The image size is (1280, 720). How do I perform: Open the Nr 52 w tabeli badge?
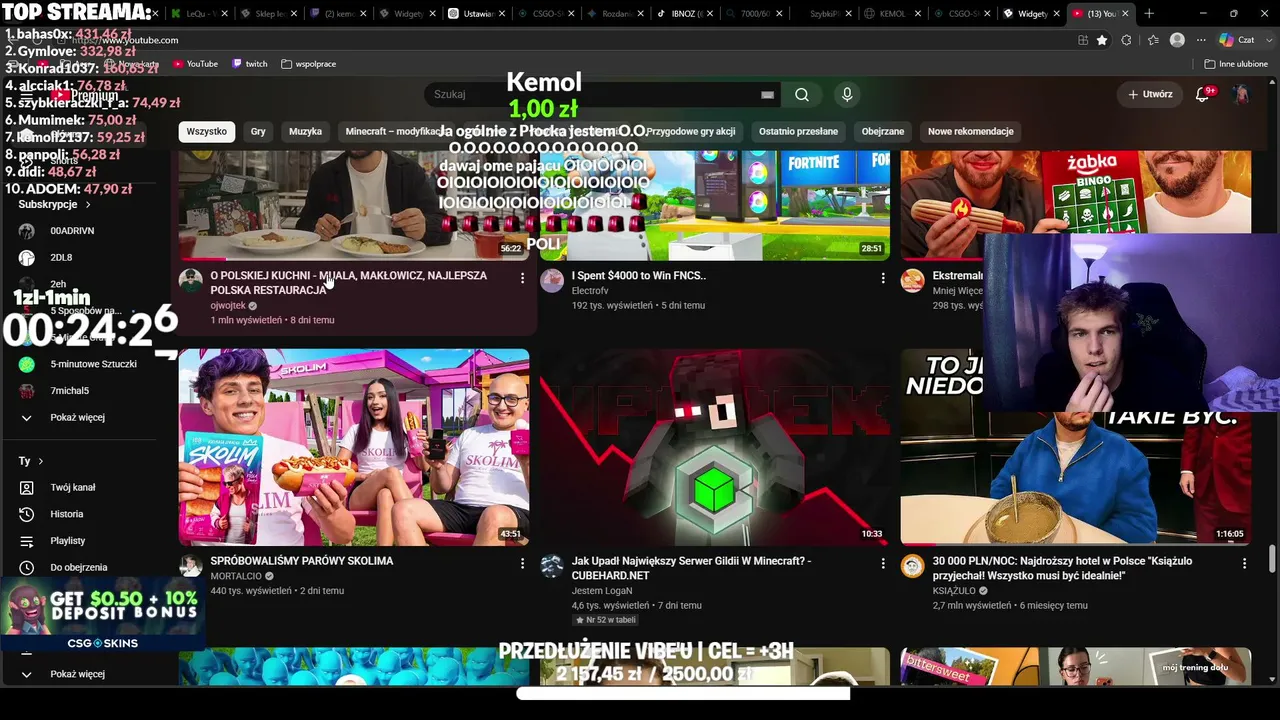(606, 620)
